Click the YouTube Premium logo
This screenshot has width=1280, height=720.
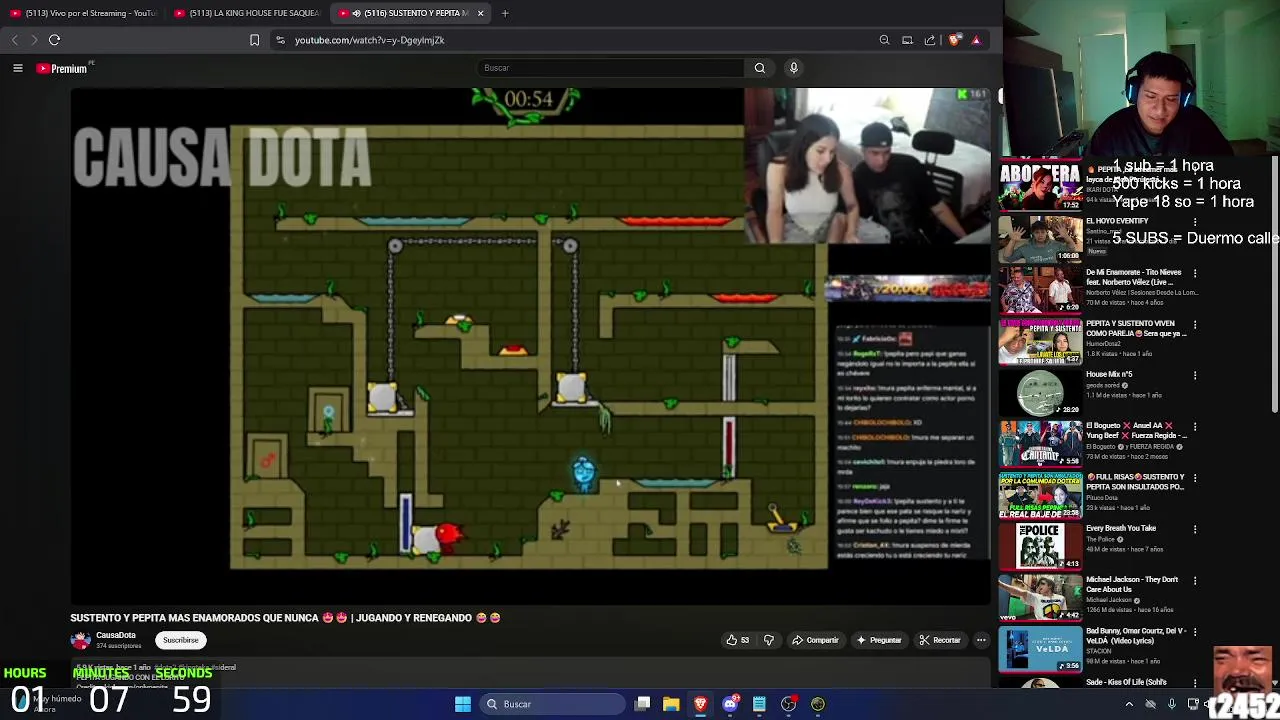tap(64, 68)
